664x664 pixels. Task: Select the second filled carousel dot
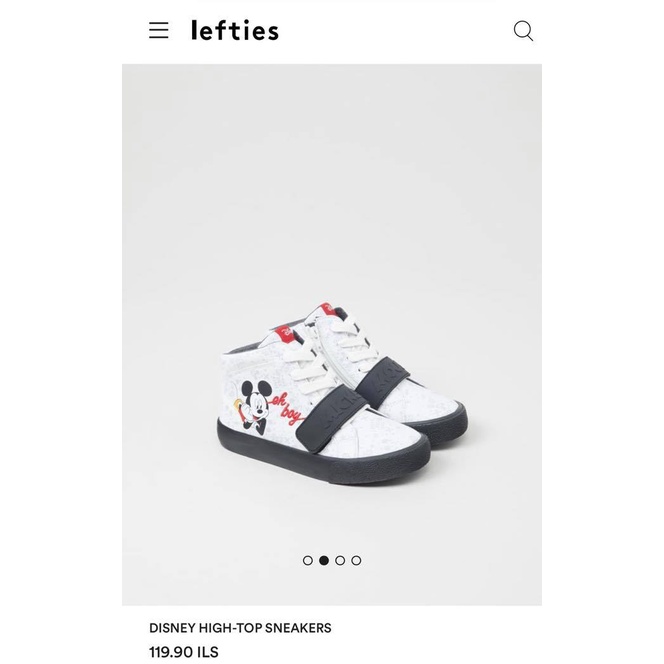[324, 560]
